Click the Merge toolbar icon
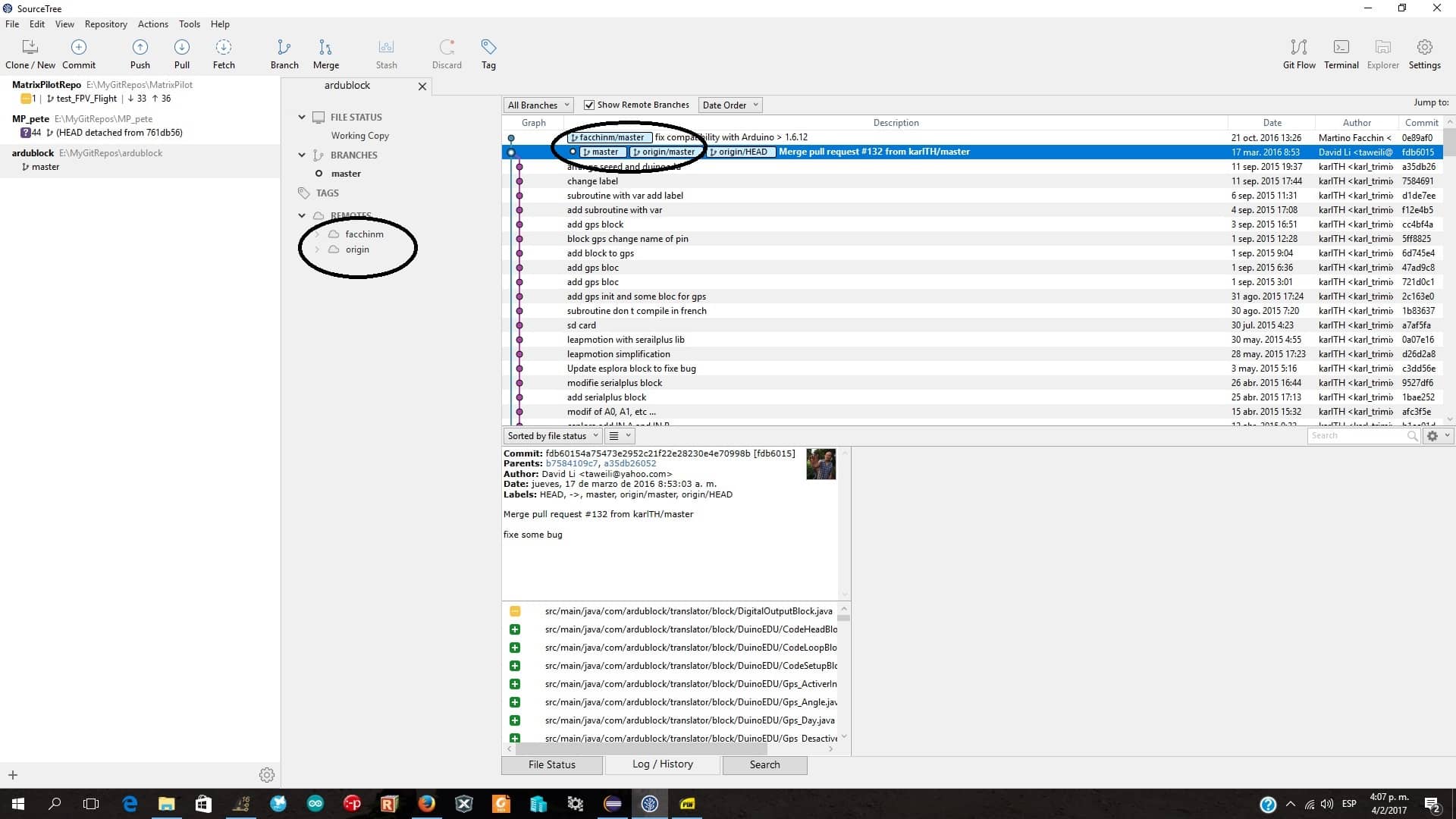Image resolution: width=1456 pixels, height=819 pixels. coord(325,48)
